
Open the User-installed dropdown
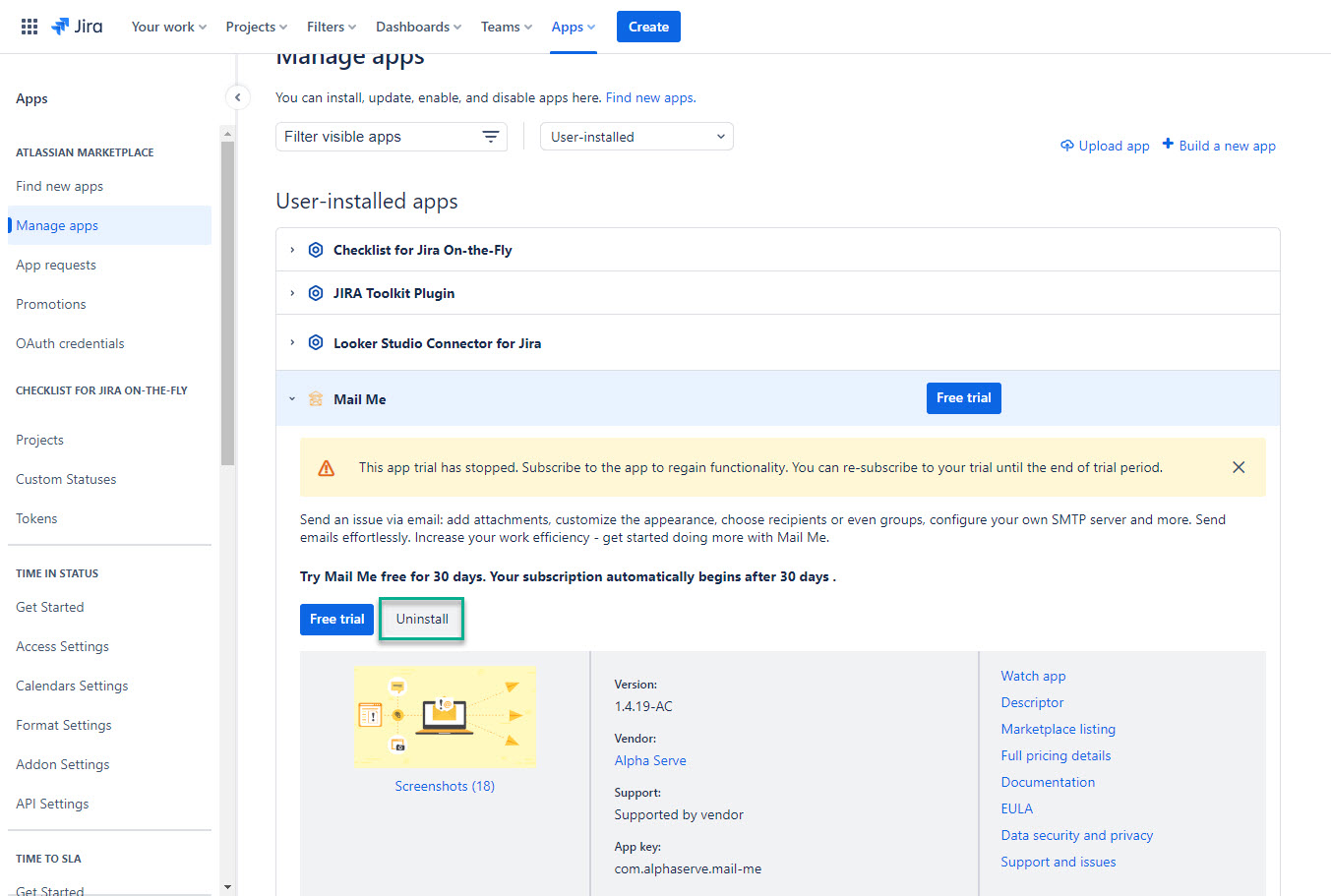[636, 137]
